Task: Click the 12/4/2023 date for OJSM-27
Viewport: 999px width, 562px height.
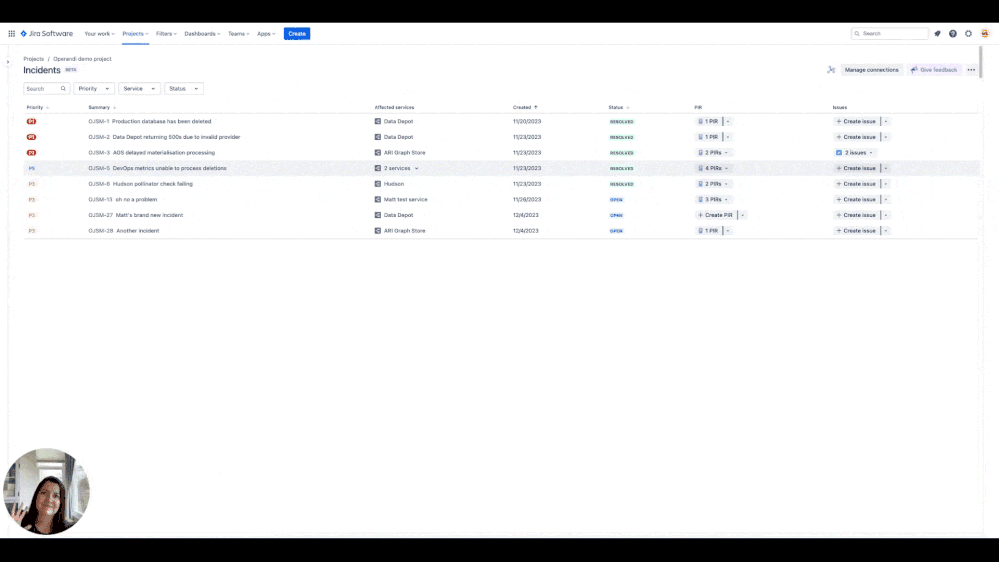Action: tap(526, 215)
